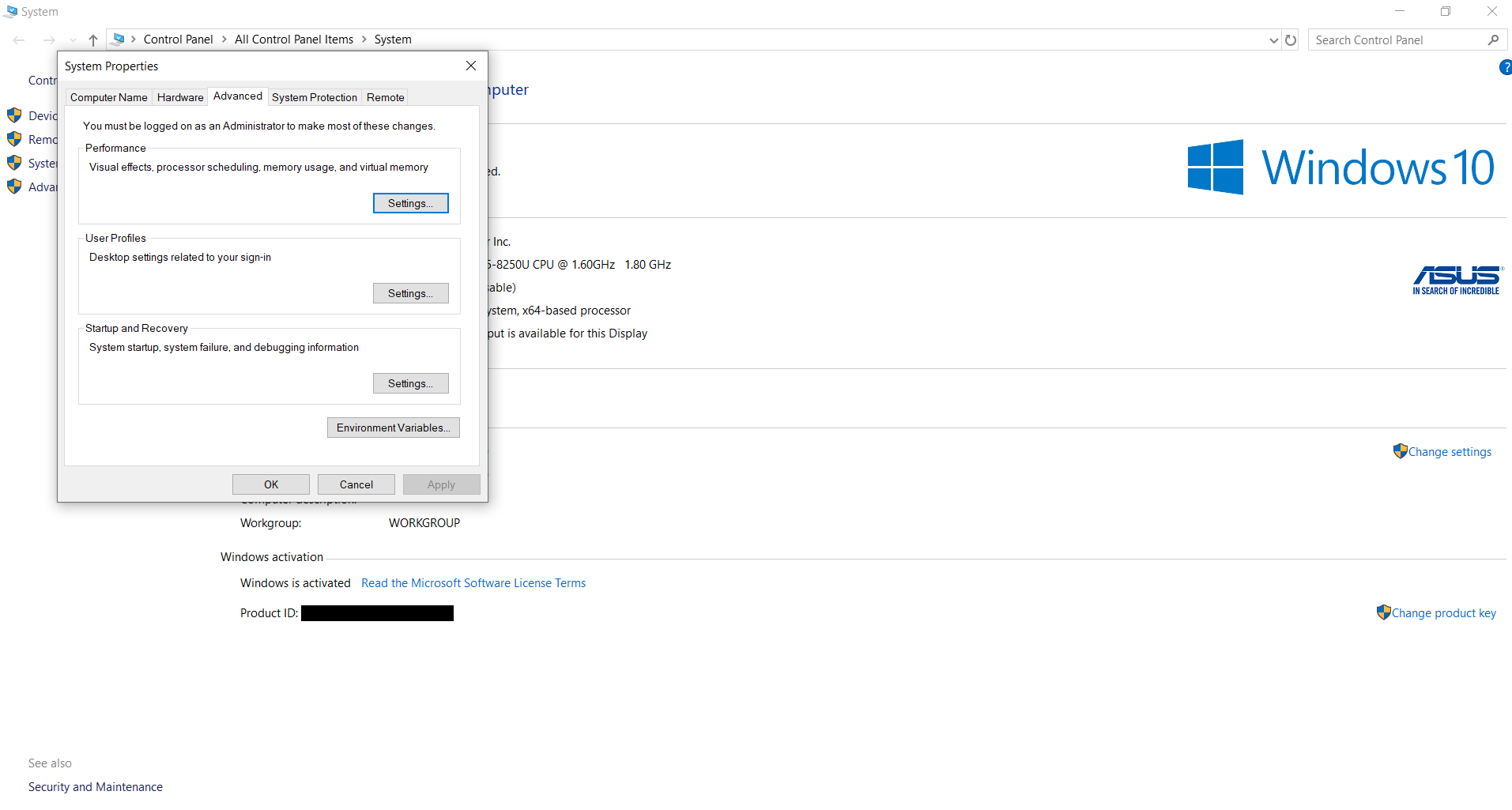Expand the chevron before System breadcrumb
Viewport: 1512px width, 810px height.
364,40
